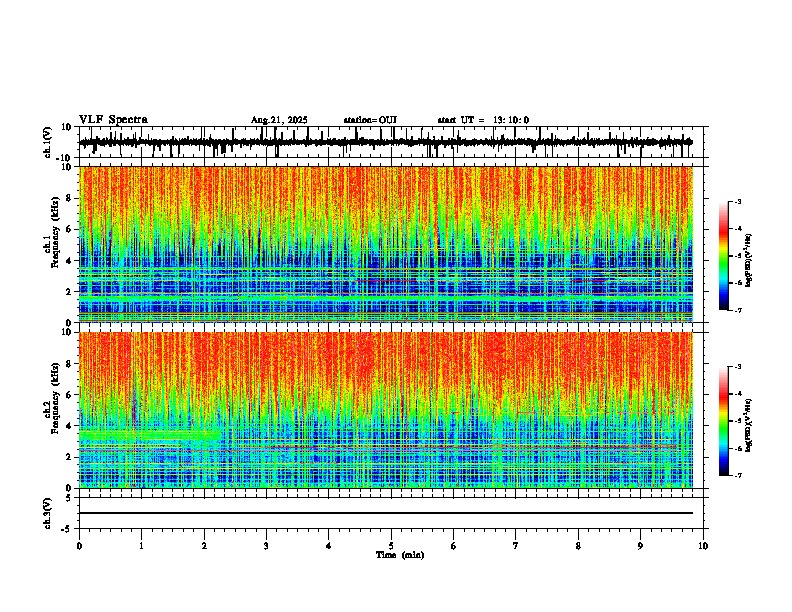Click the ch.1 spectrogram "4" kHz tick label
Screen dimensions: 792x612
click(70, 261)
